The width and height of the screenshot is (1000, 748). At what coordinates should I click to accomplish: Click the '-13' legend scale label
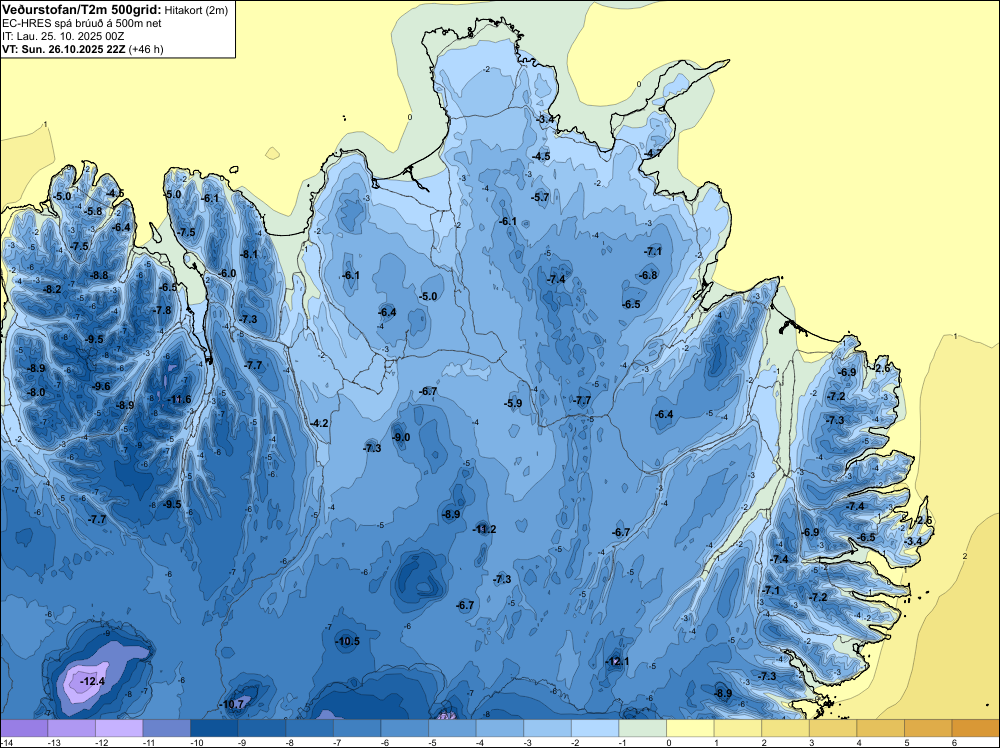pyautogui.click(x=54, y=742)
